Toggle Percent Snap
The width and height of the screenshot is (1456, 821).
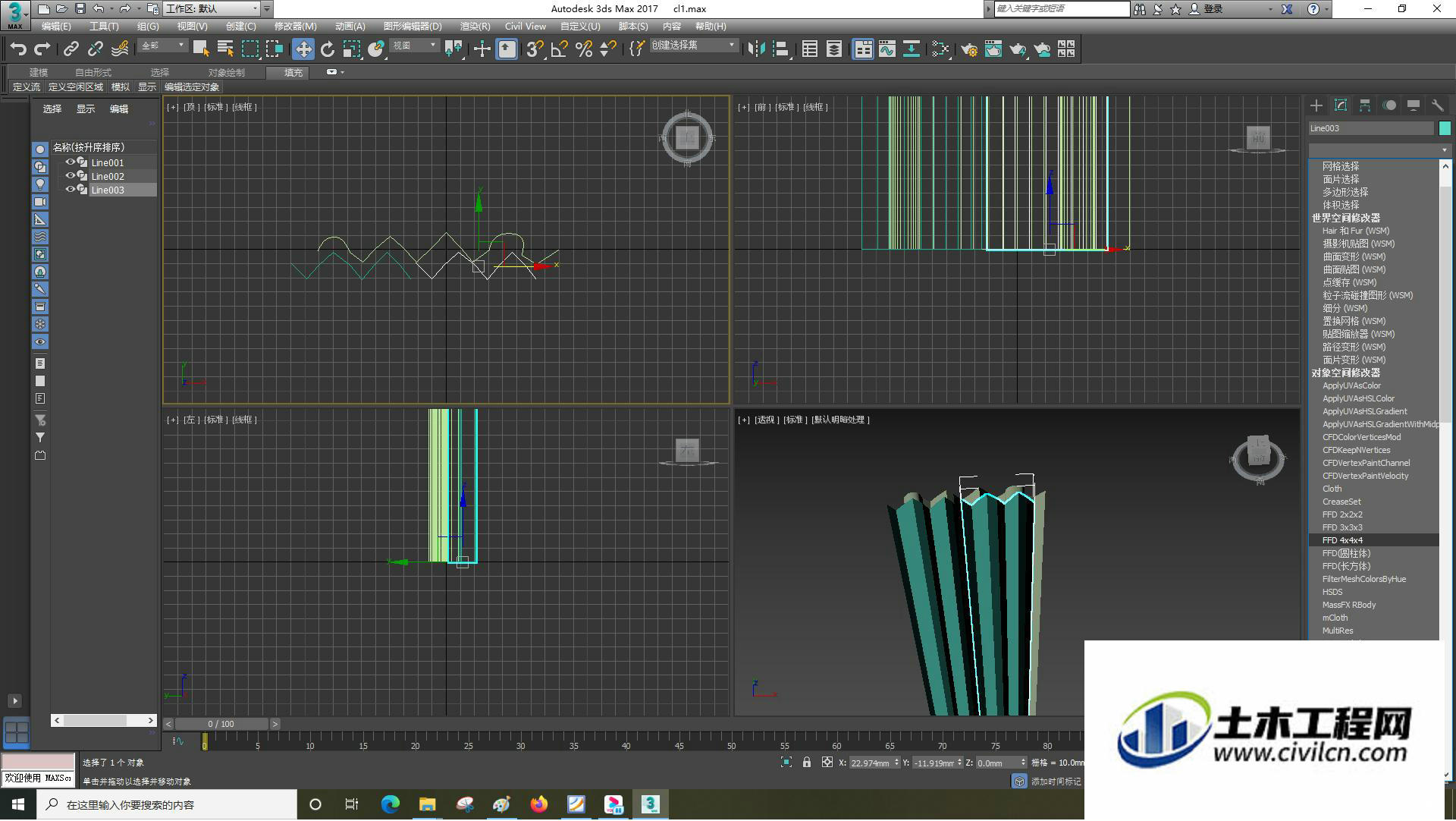pos(584,49)
